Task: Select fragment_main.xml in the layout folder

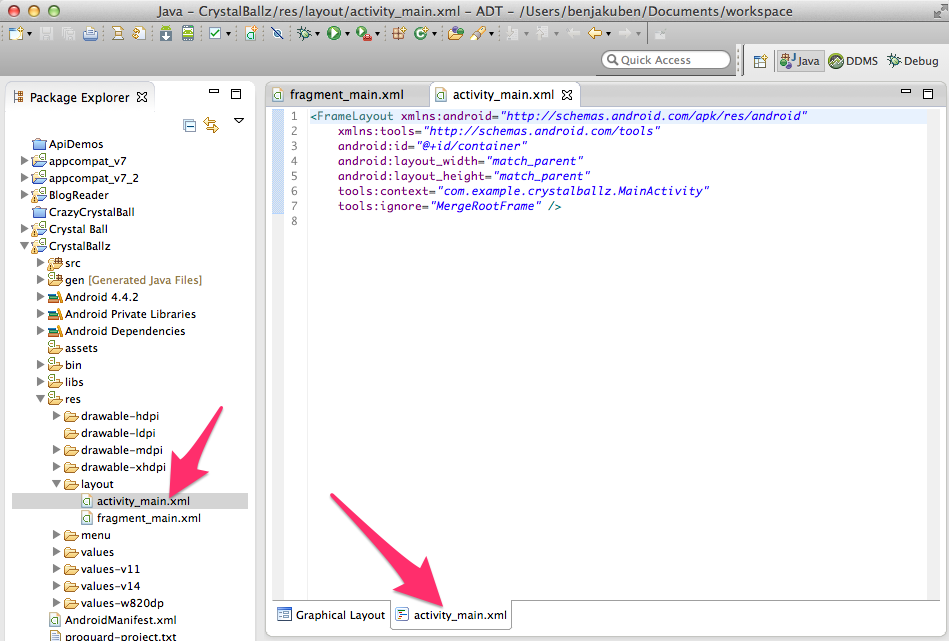Action: (x=148, y=518)
